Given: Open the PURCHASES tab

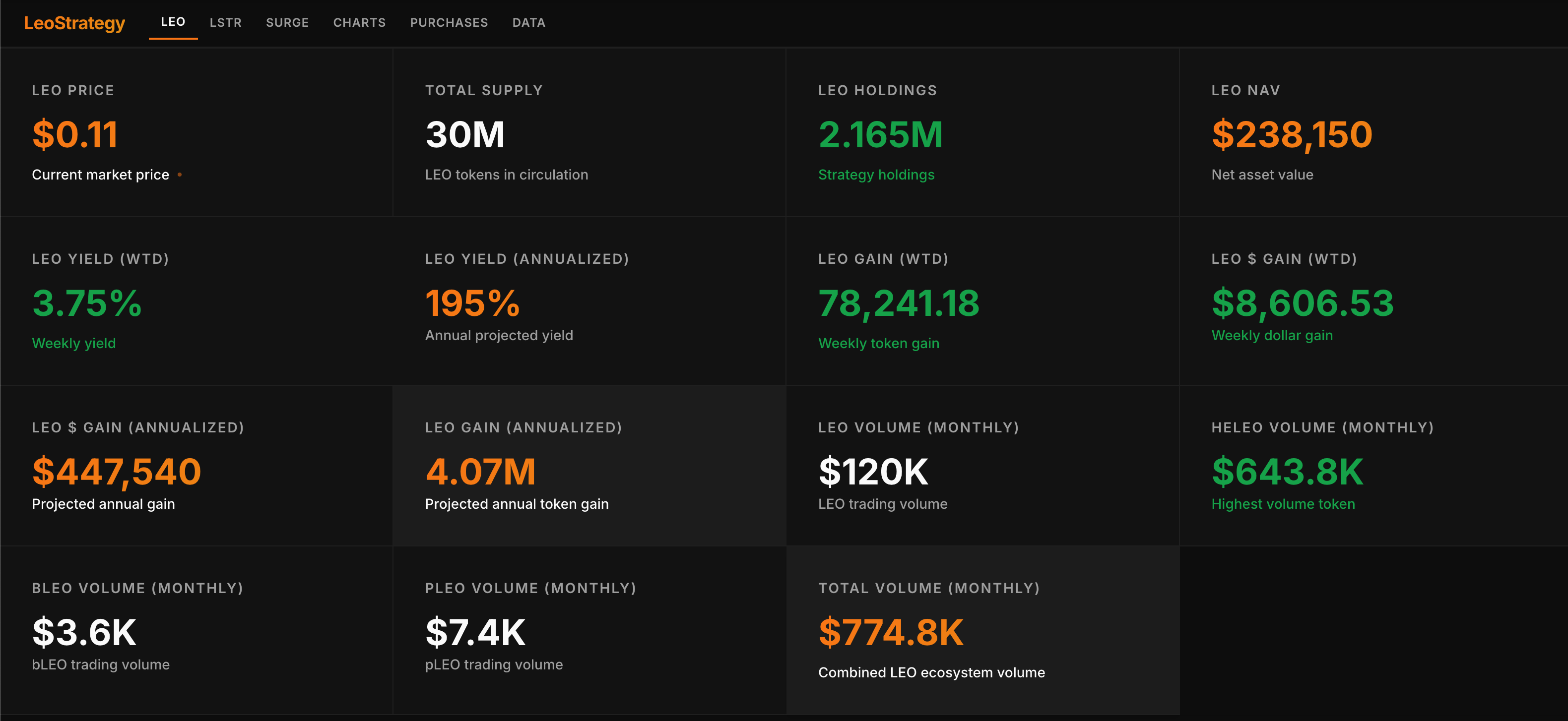Looking at the screenshot, I should [x=449, y=22].
